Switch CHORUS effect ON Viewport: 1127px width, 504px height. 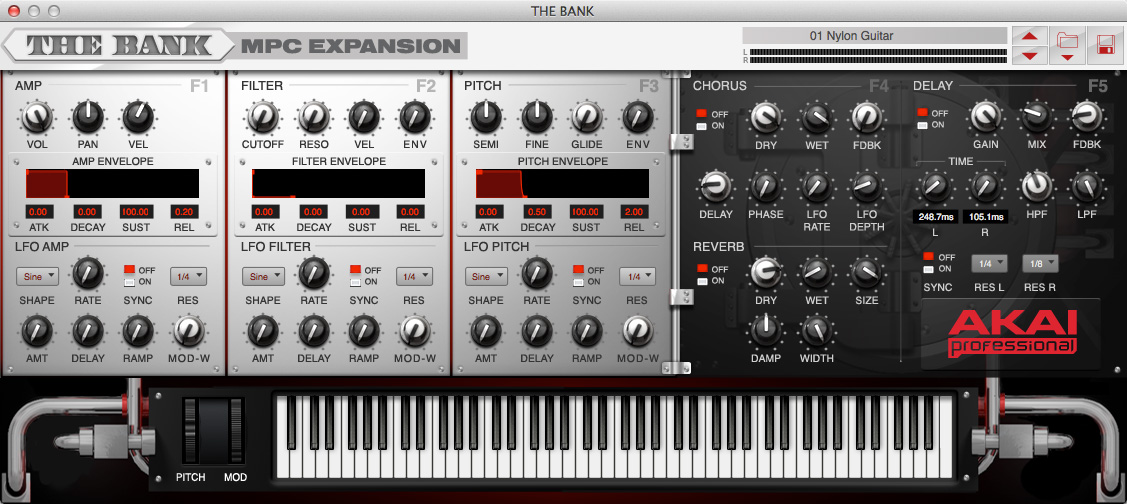pos(701,126)
